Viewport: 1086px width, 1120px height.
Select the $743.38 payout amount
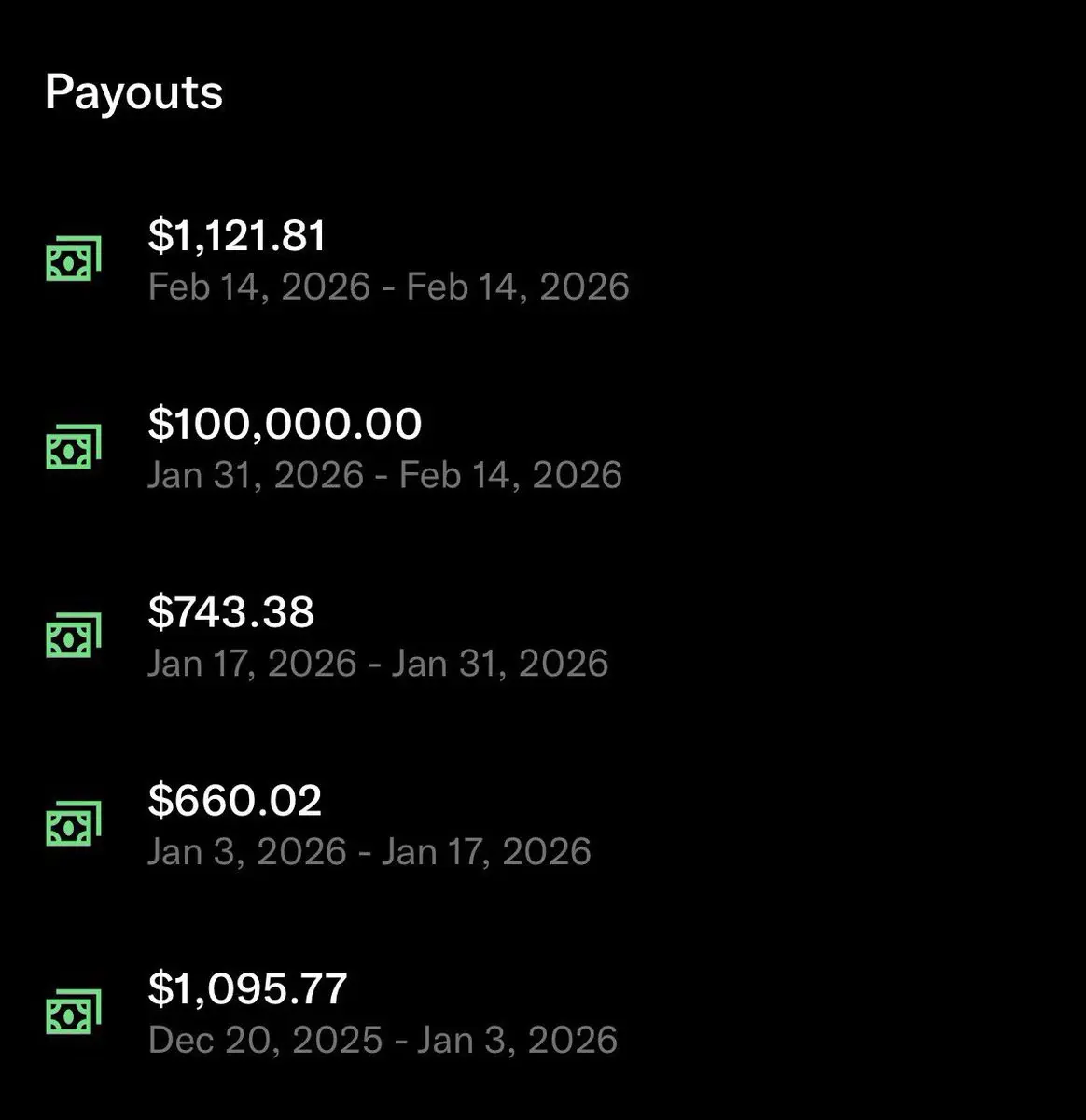coord(230,611)
